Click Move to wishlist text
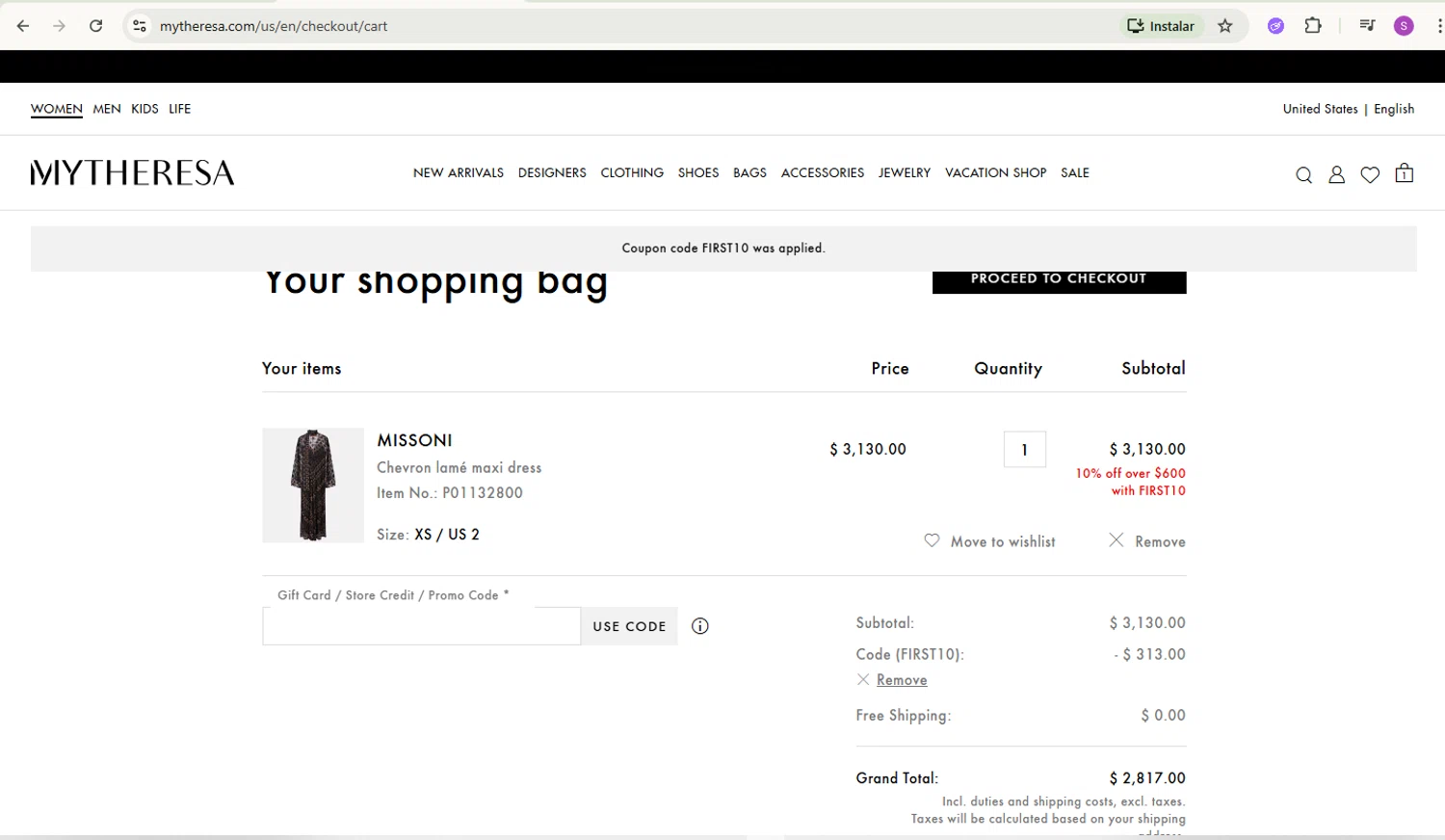Image resolution: width=1445 pixels, height=840 pixels. [1003, 541]
